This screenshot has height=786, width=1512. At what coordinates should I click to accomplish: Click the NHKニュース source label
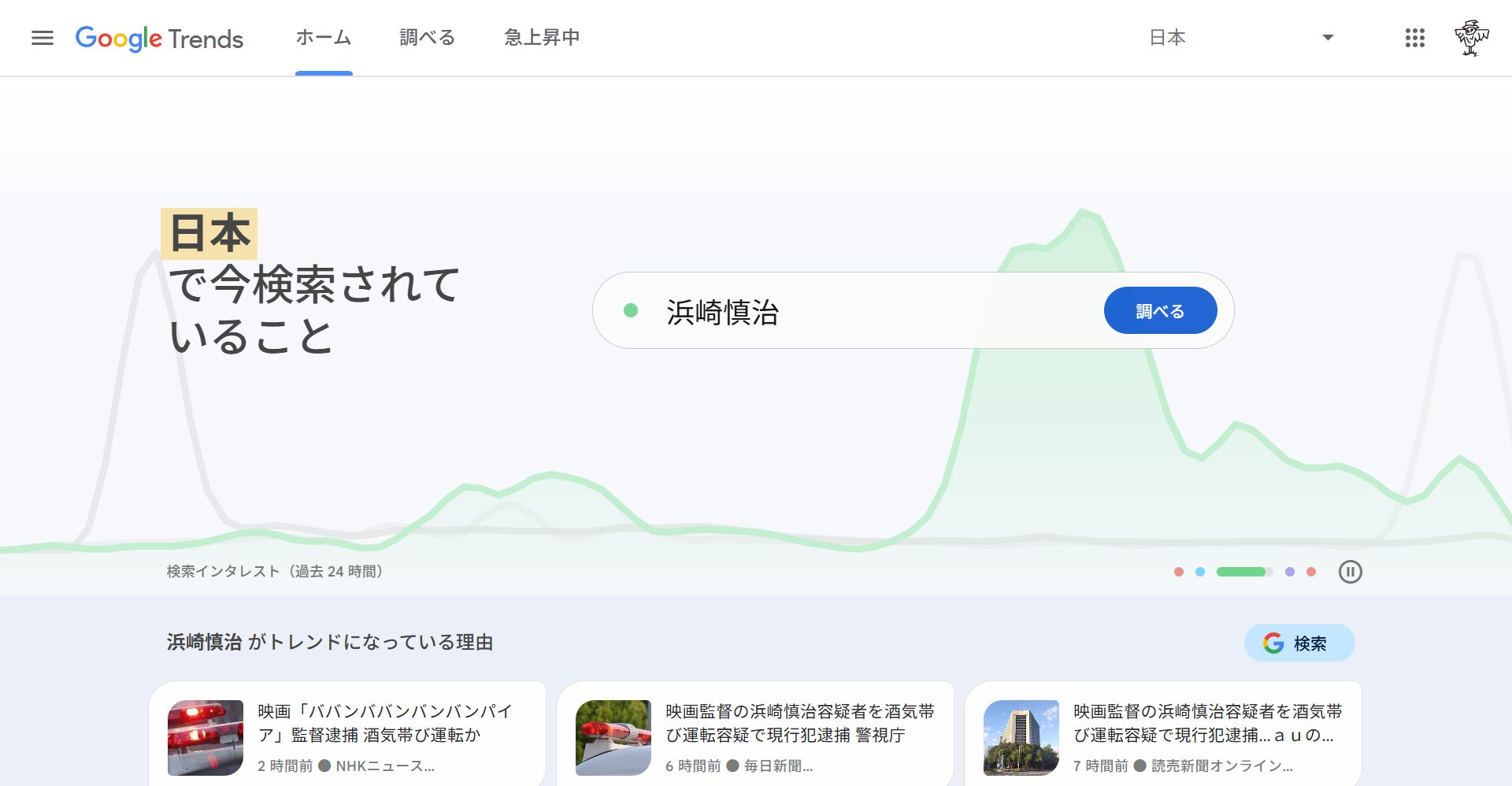385,766
